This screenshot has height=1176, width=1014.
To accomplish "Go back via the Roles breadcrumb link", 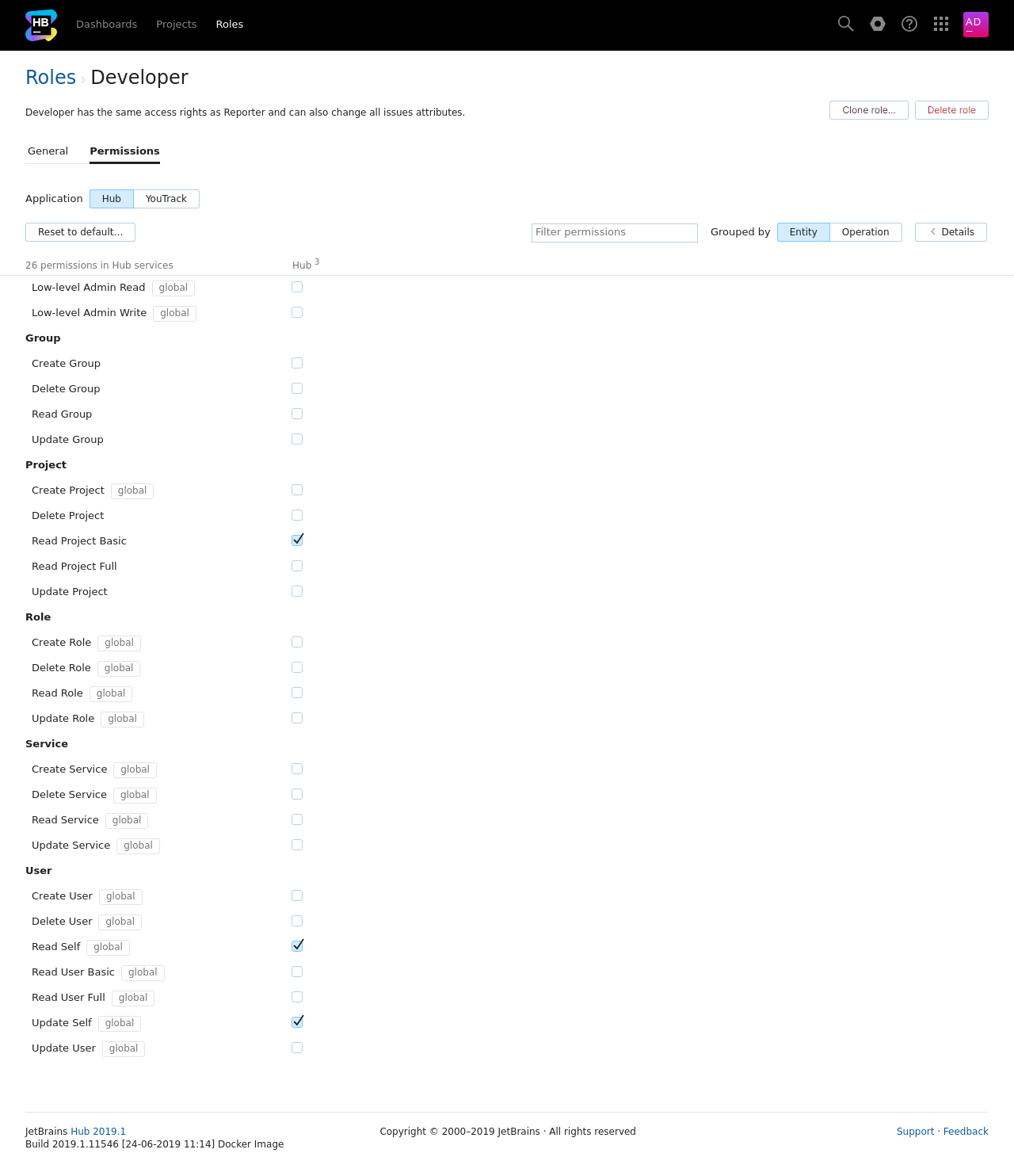I will [x=51, y=77].
